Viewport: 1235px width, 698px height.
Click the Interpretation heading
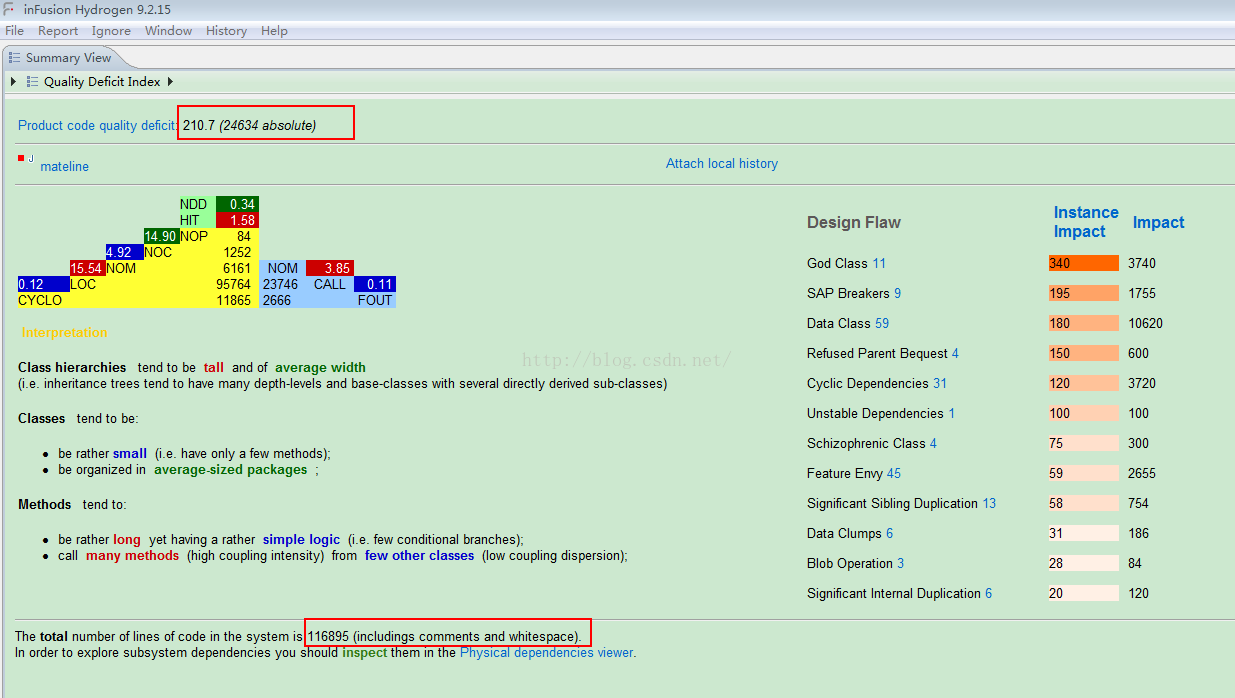click(64, 332)
